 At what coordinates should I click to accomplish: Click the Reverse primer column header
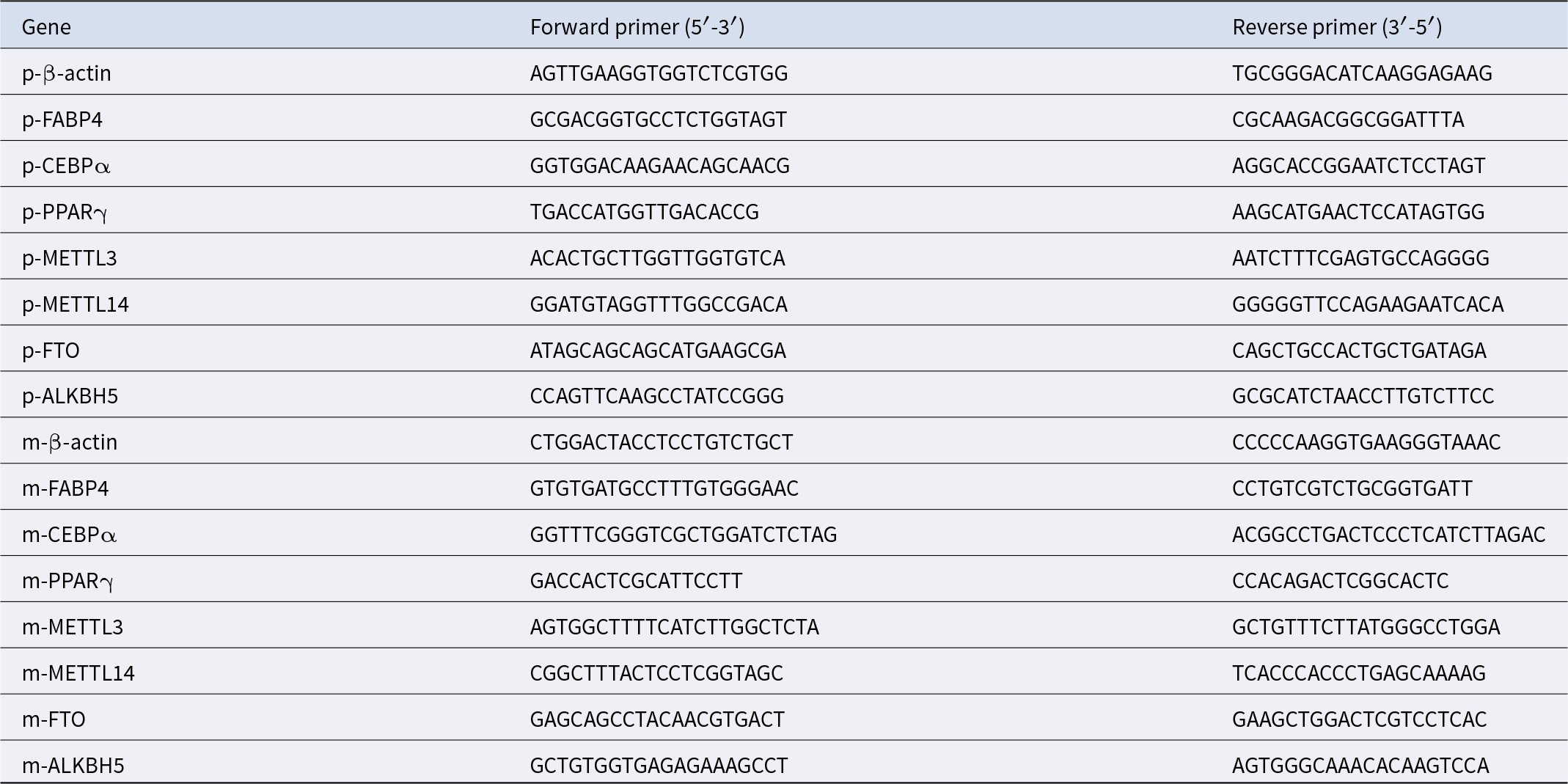pyautogui.click(x=1337, y=27)
